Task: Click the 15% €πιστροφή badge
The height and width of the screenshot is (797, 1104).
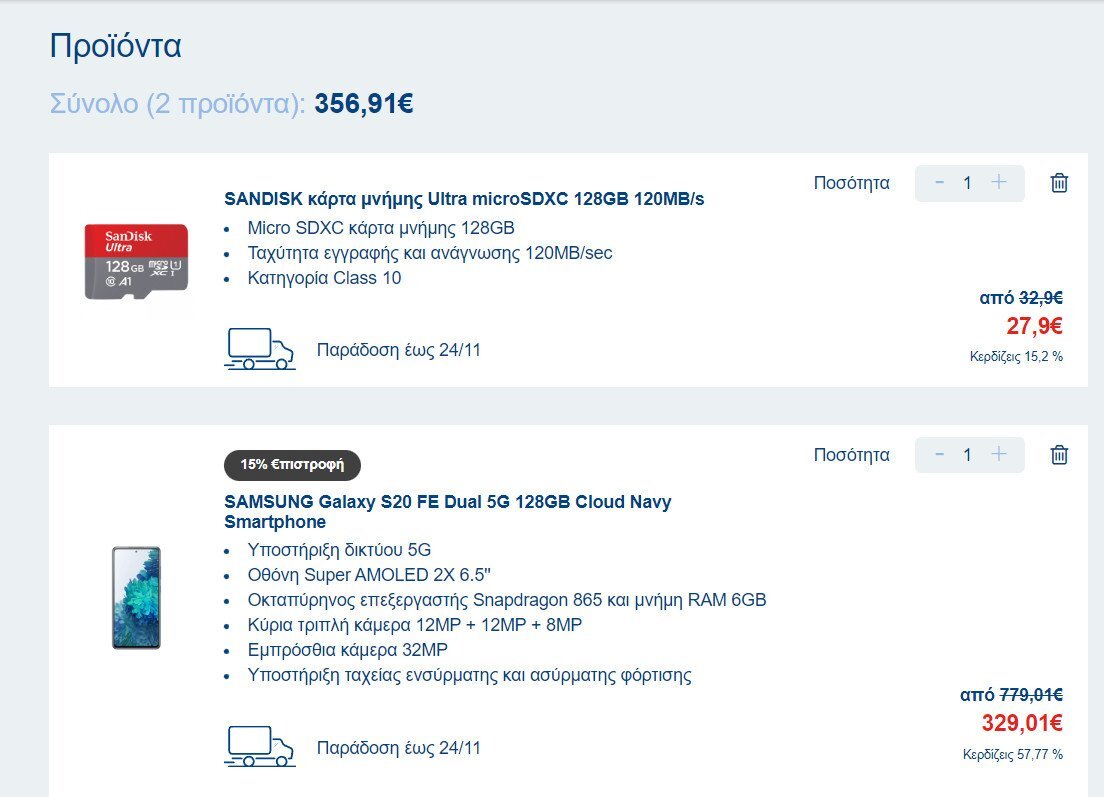Action: pyautogui.click(x=292, y=465)
